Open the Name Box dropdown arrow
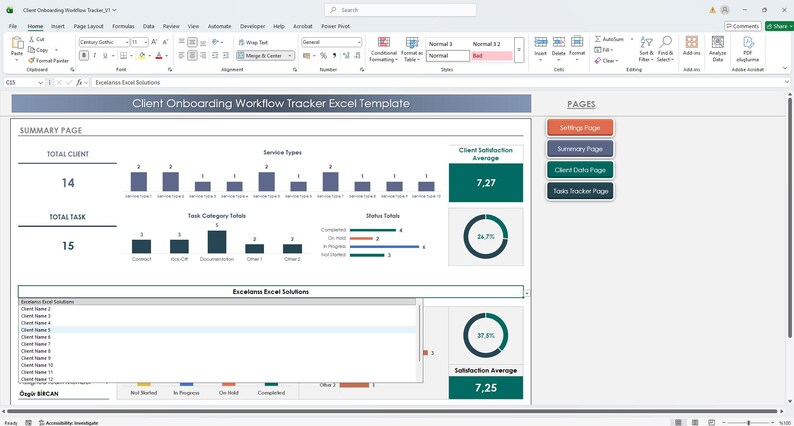The image size is (794, 426). 41,83
